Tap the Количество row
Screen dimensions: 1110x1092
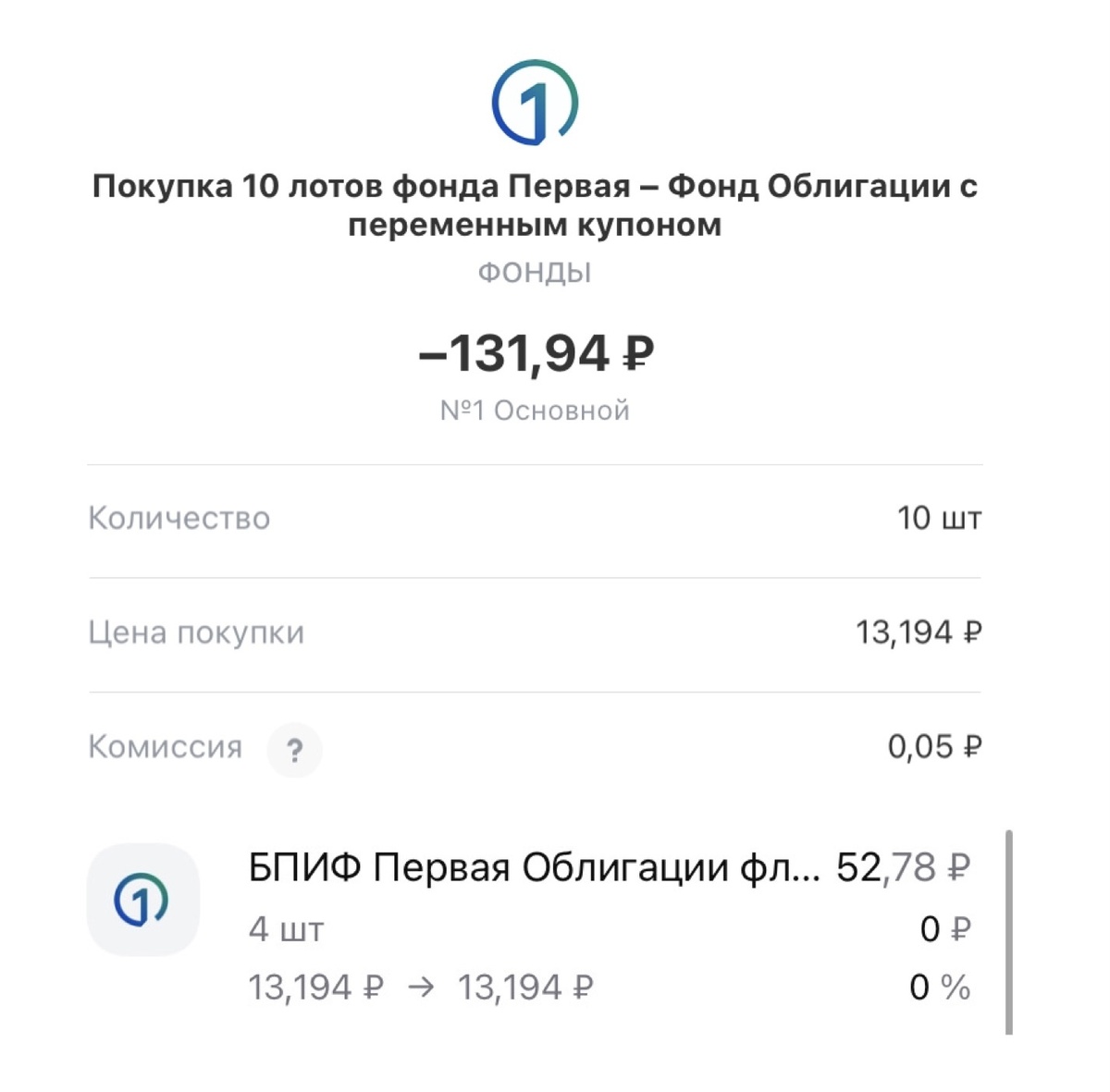(x=536, y=518)
